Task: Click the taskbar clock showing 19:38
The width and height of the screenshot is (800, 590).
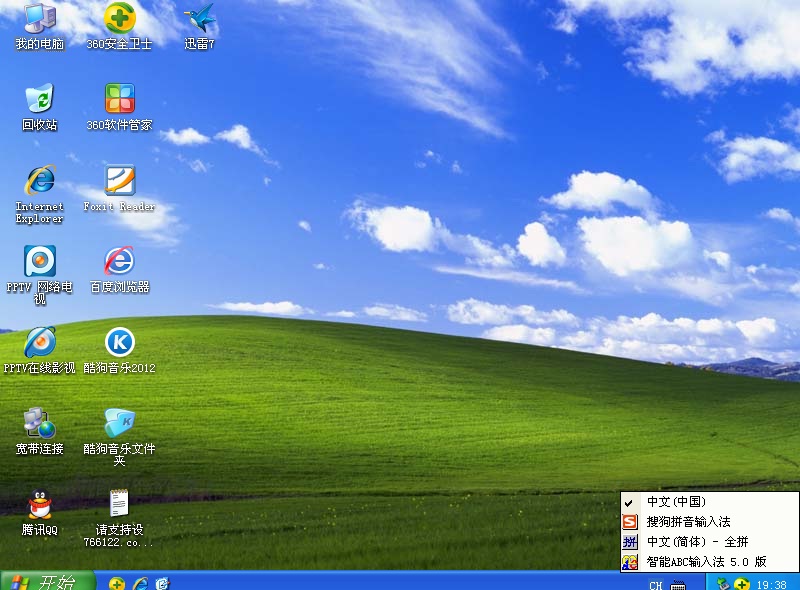Action: pyautogui.click(x=772, y=584)
